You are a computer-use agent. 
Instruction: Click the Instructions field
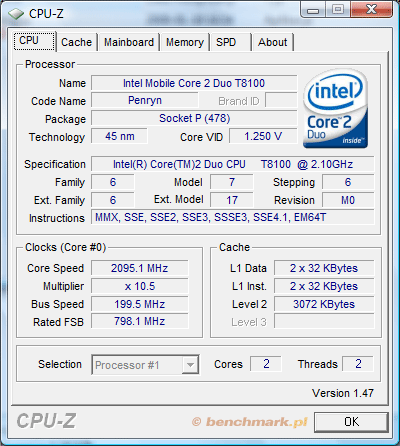point(233,217)
